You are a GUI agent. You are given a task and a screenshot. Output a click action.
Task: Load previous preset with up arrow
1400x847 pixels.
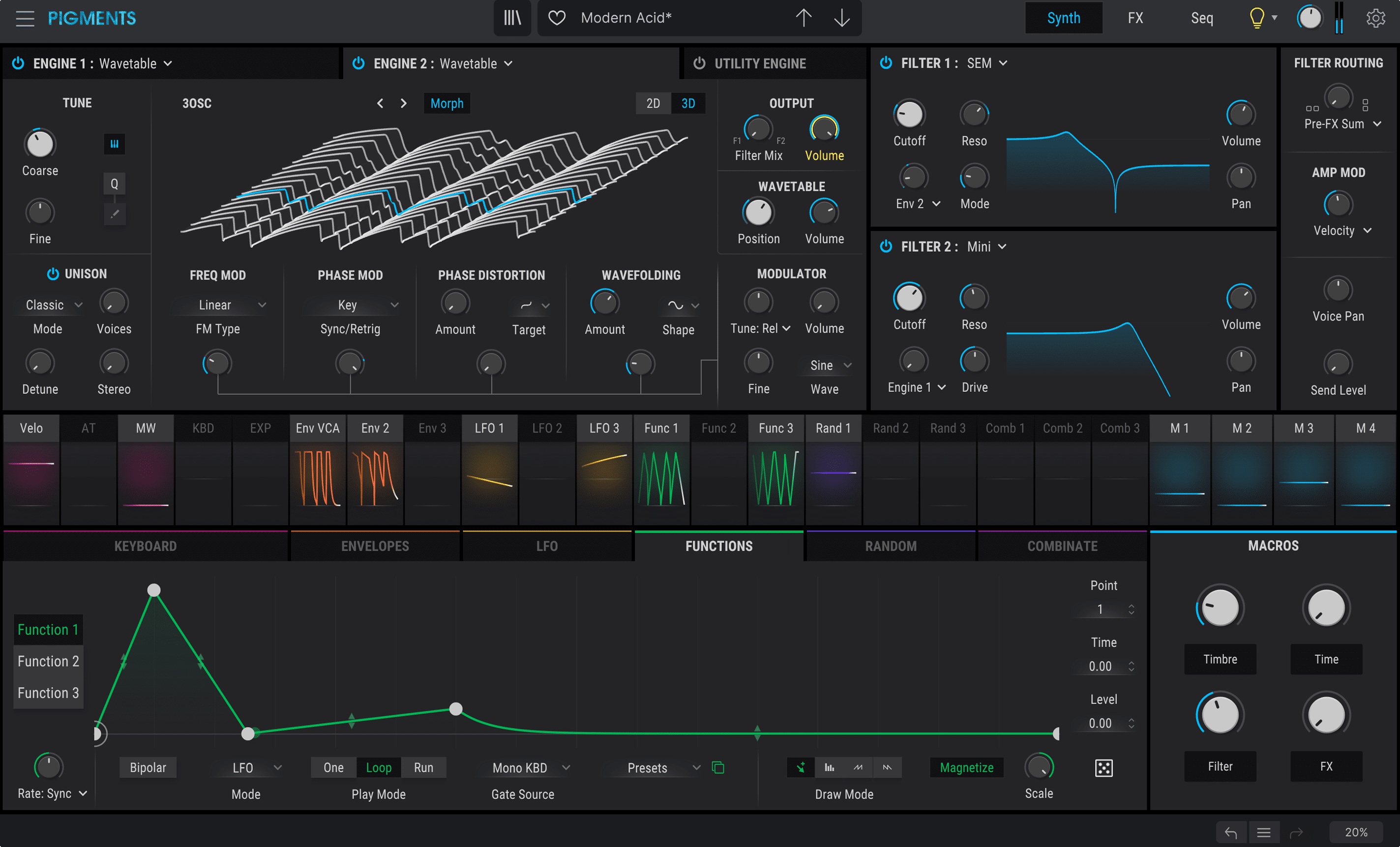pos(804,18)
